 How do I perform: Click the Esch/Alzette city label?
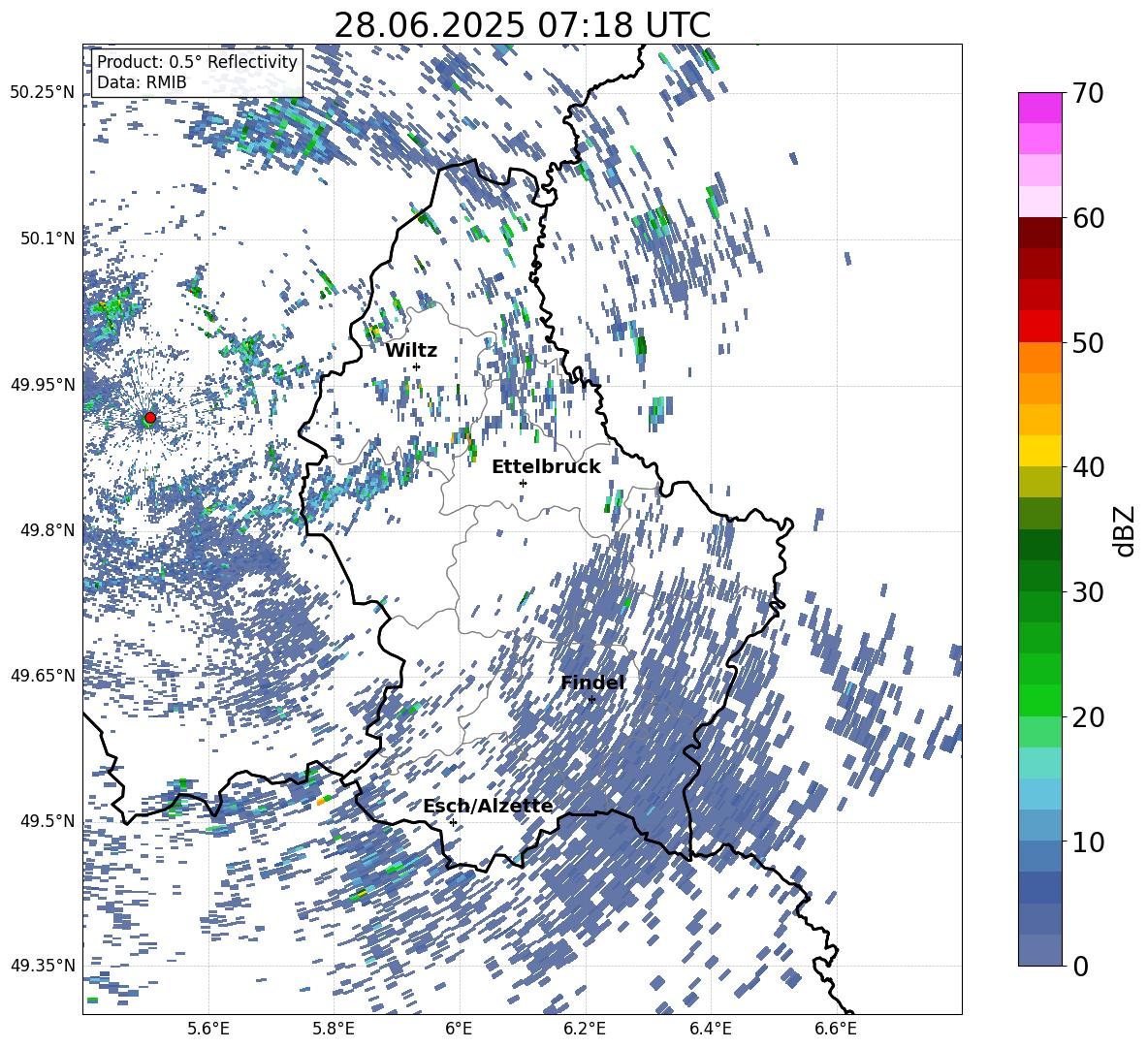(x=488, y=806)
